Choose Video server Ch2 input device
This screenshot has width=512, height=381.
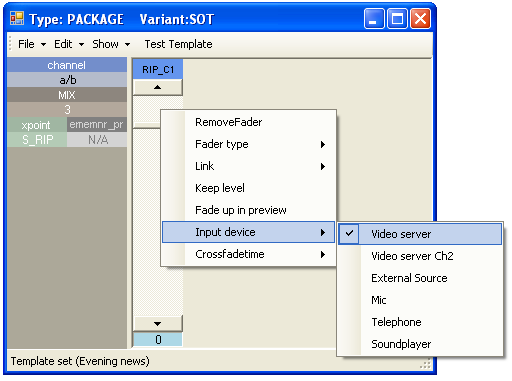coord(420,256)
